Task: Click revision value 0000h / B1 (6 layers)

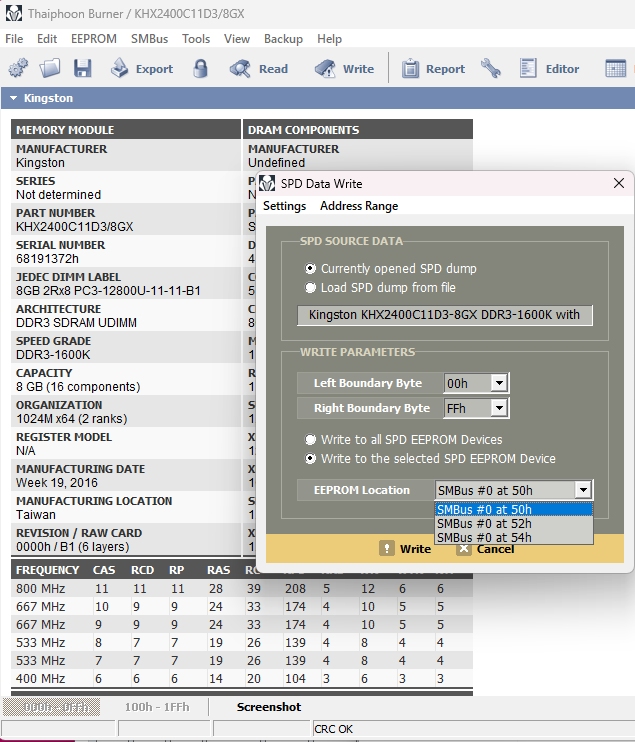Action: 72,547
